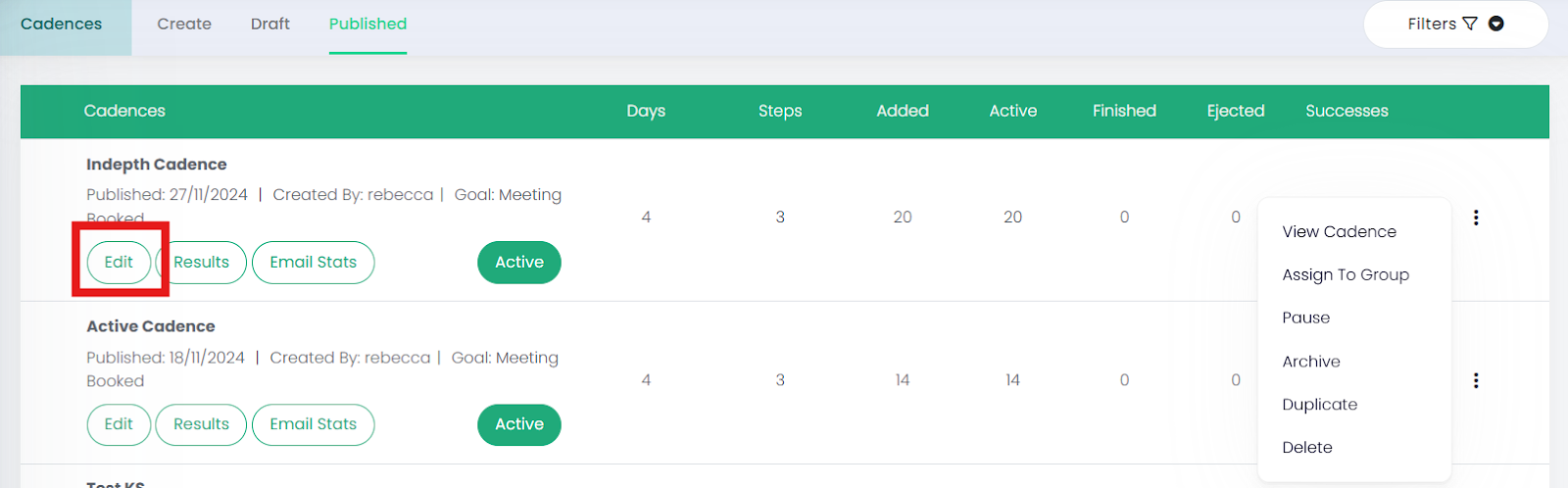This screenshot has height=488, width=1568.
Task: View Results for Indepth Cadence
Action: (202, 263)
